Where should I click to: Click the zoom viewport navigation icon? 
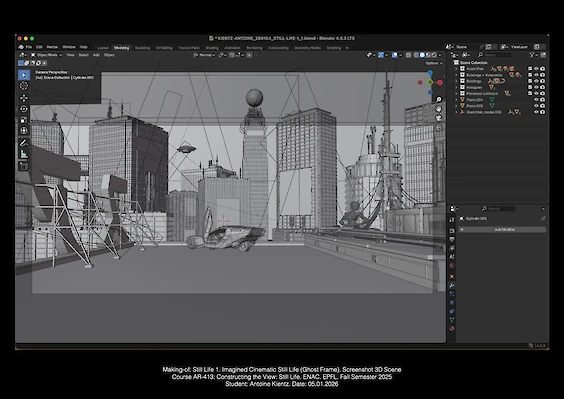438,100
